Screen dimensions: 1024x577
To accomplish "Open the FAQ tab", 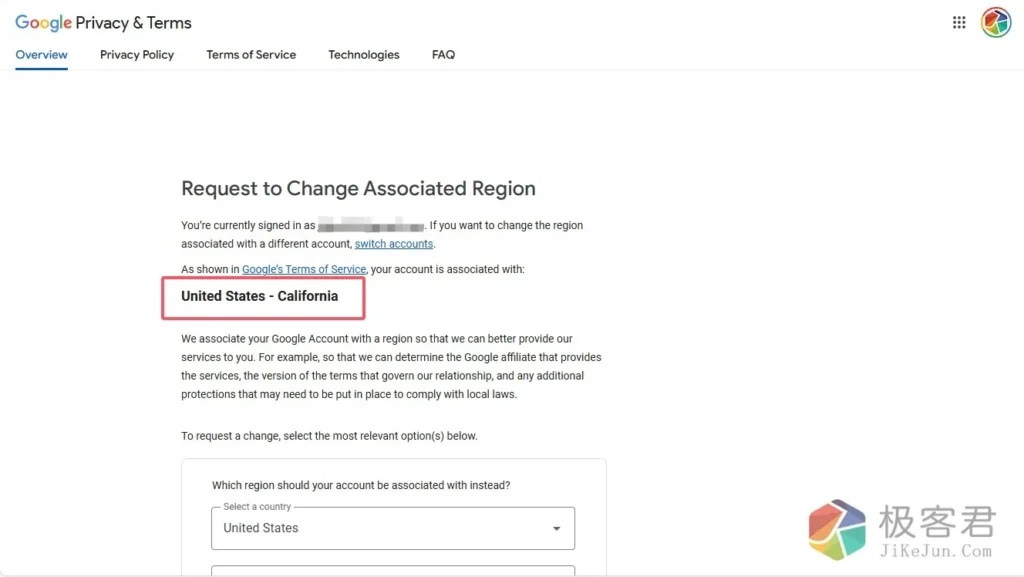I will pyautogui.click(x=443, y=55).
